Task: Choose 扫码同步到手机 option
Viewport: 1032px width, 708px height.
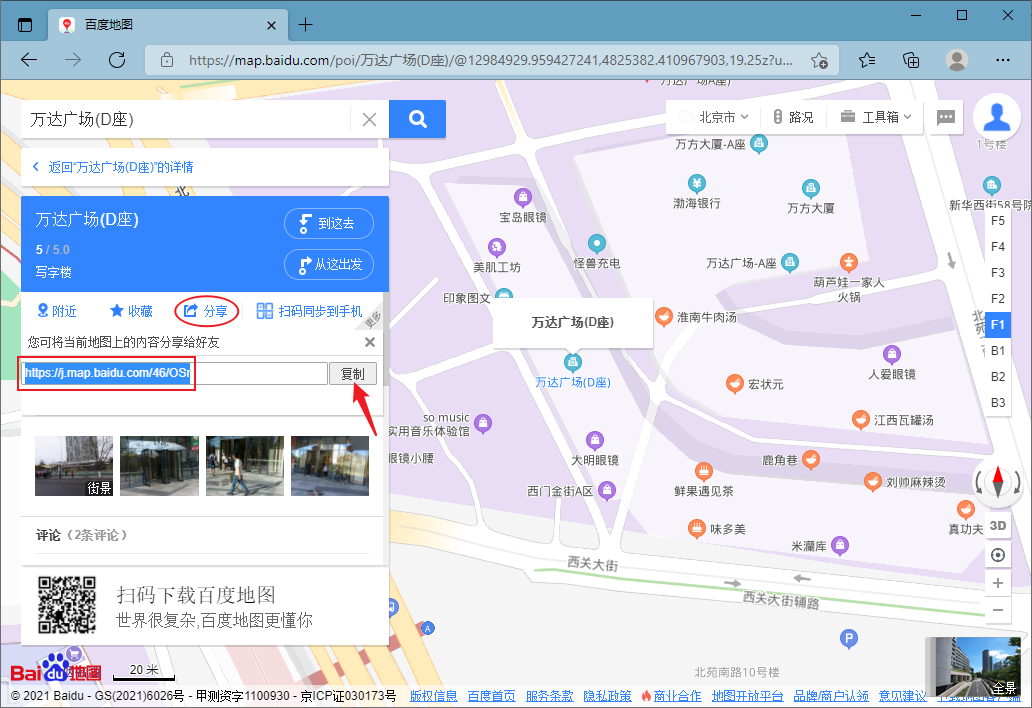Action: (309, 311)
